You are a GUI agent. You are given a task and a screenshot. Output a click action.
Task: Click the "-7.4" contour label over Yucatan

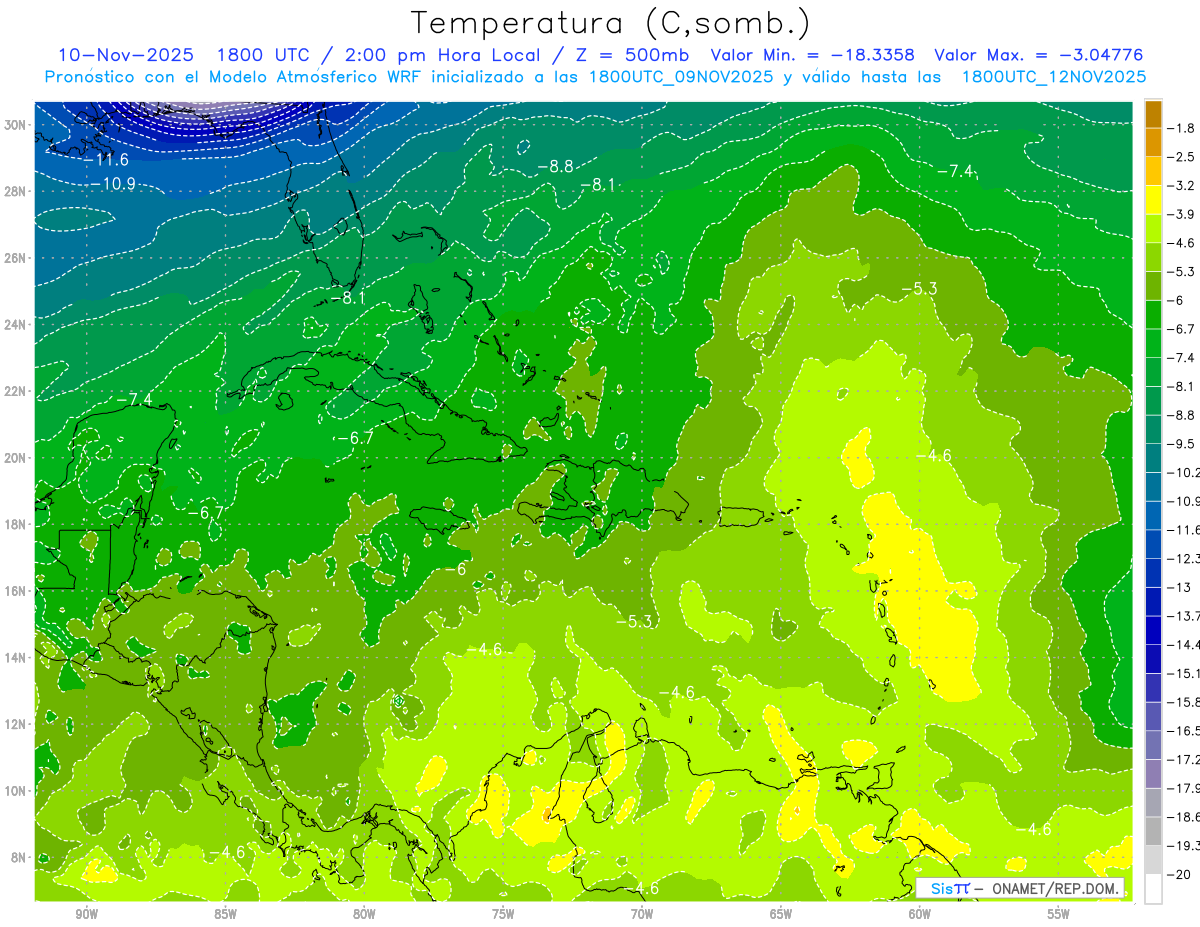coord(133,400)
